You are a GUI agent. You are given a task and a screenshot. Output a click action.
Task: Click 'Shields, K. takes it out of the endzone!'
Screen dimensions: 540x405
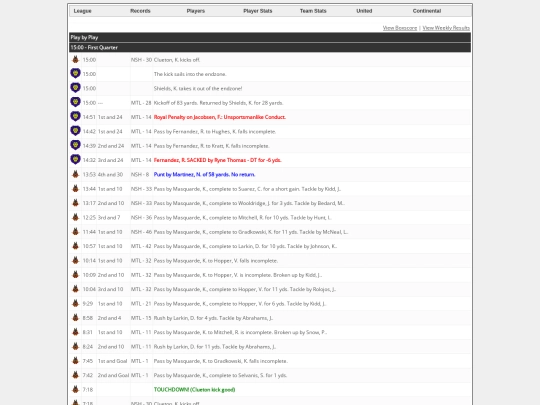point(198,89)
